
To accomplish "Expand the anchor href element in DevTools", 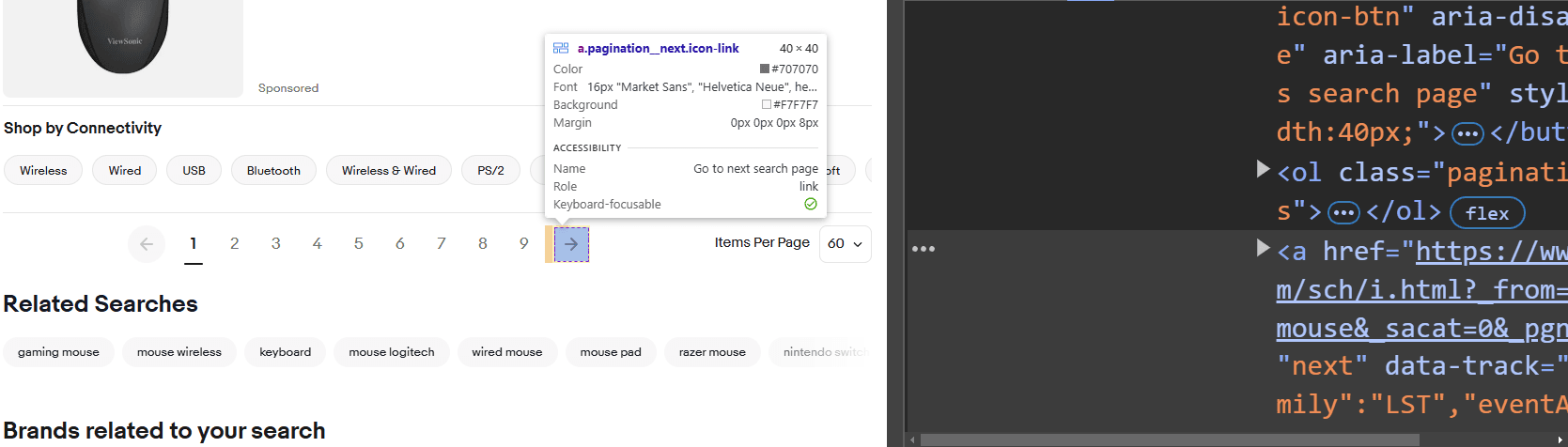I will pyautogui.click(x=1264, y=248).
